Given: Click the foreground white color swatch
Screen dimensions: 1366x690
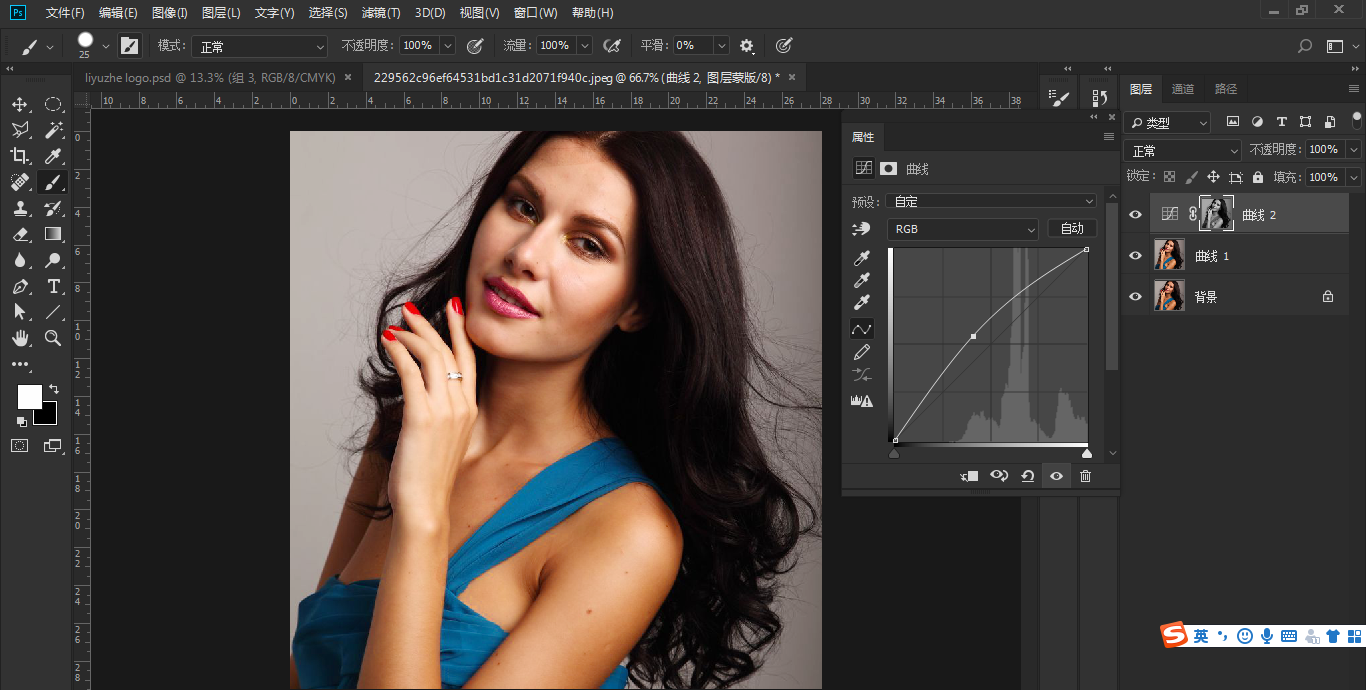Looking at the screenshot, I should coord(28,396).
